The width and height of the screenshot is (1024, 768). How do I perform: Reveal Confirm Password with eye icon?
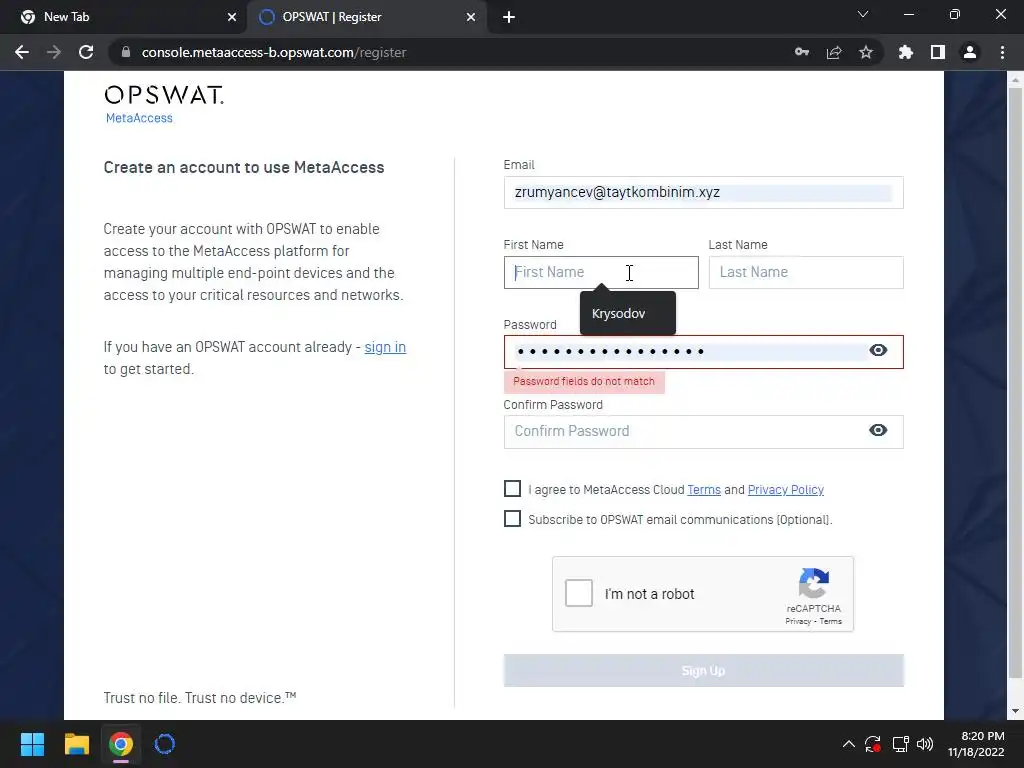pyautogui.click(x=878, y=430)
